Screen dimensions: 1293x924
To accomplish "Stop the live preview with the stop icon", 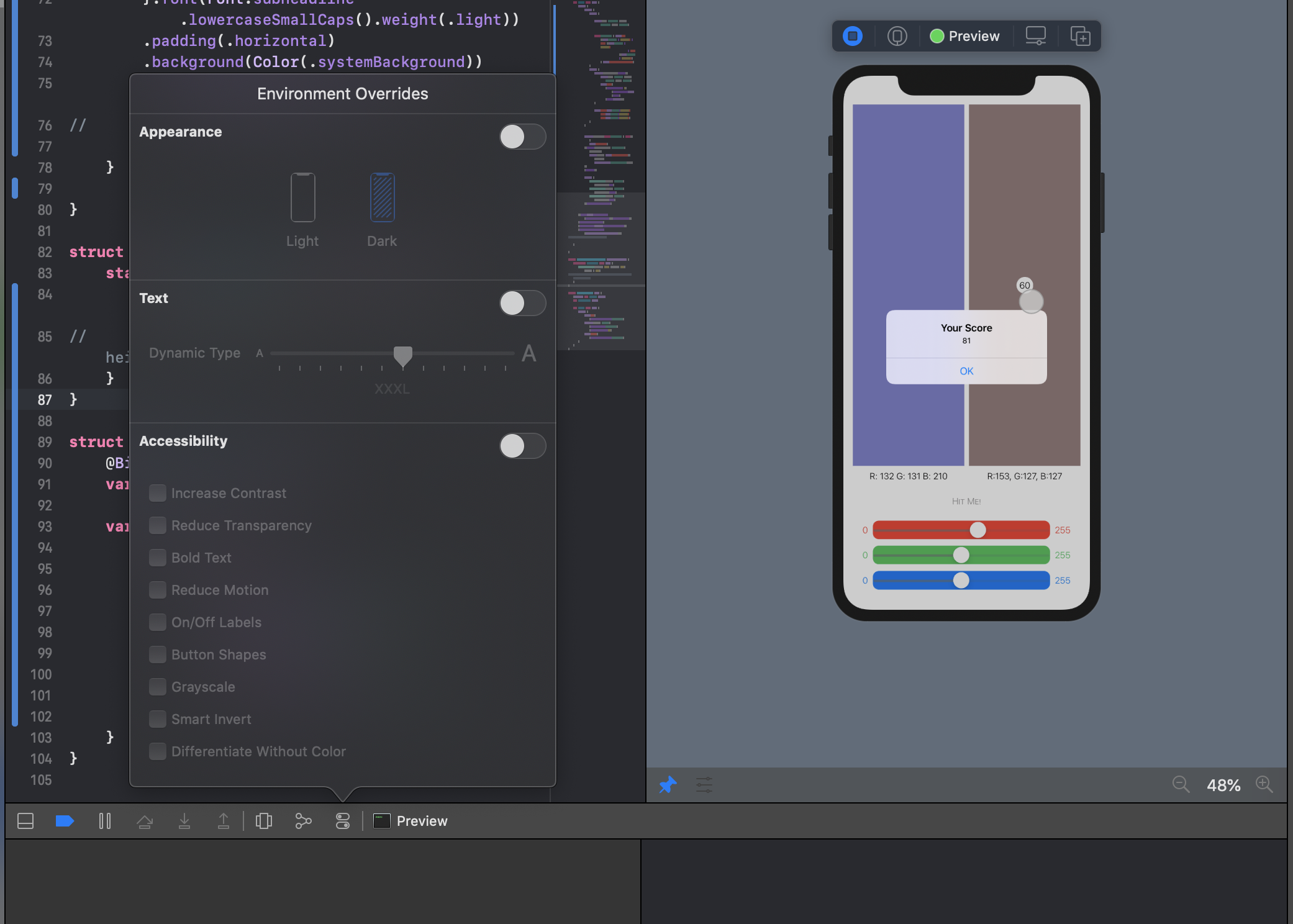I will pyautogui.click(x=853, y=36).
